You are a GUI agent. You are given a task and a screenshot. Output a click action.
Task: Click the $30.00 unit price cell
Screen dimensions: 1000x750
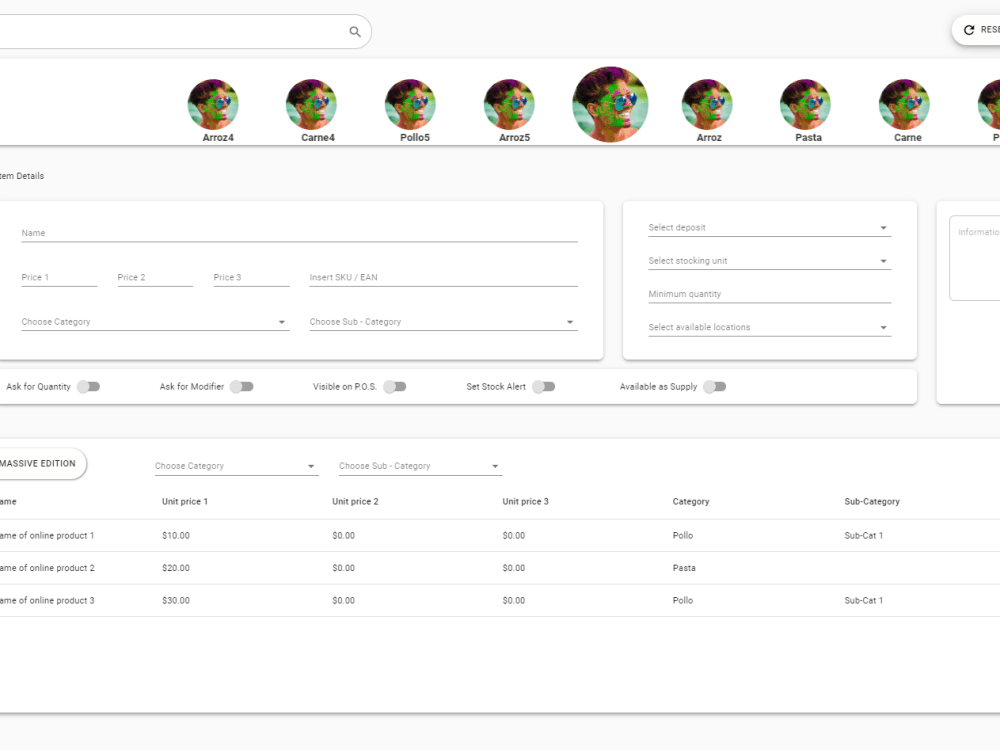pos(176,601)
